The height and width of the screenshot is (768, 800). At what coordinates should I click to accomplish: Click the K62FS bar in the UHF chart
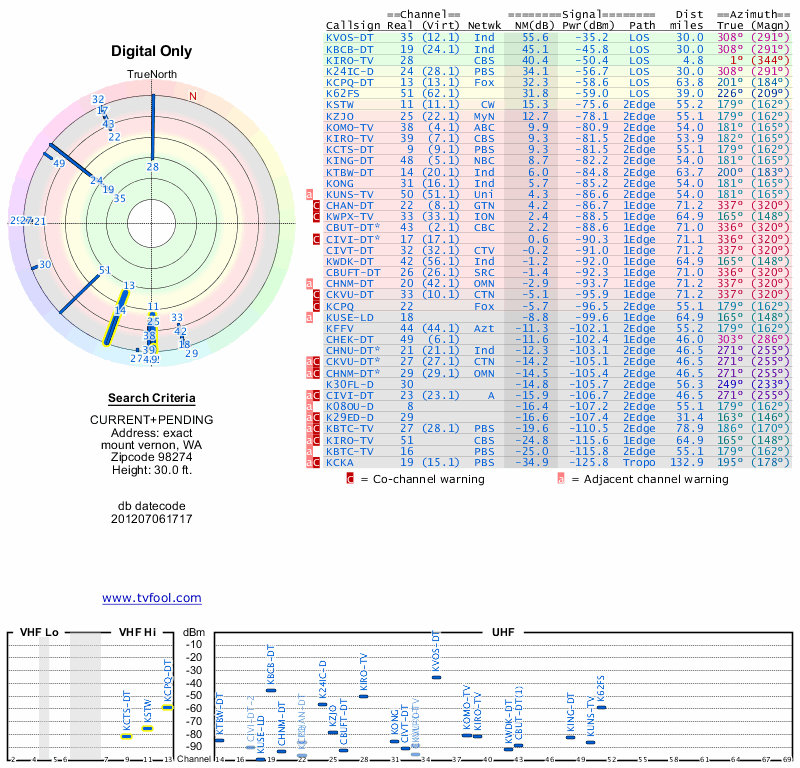(601, 707)
